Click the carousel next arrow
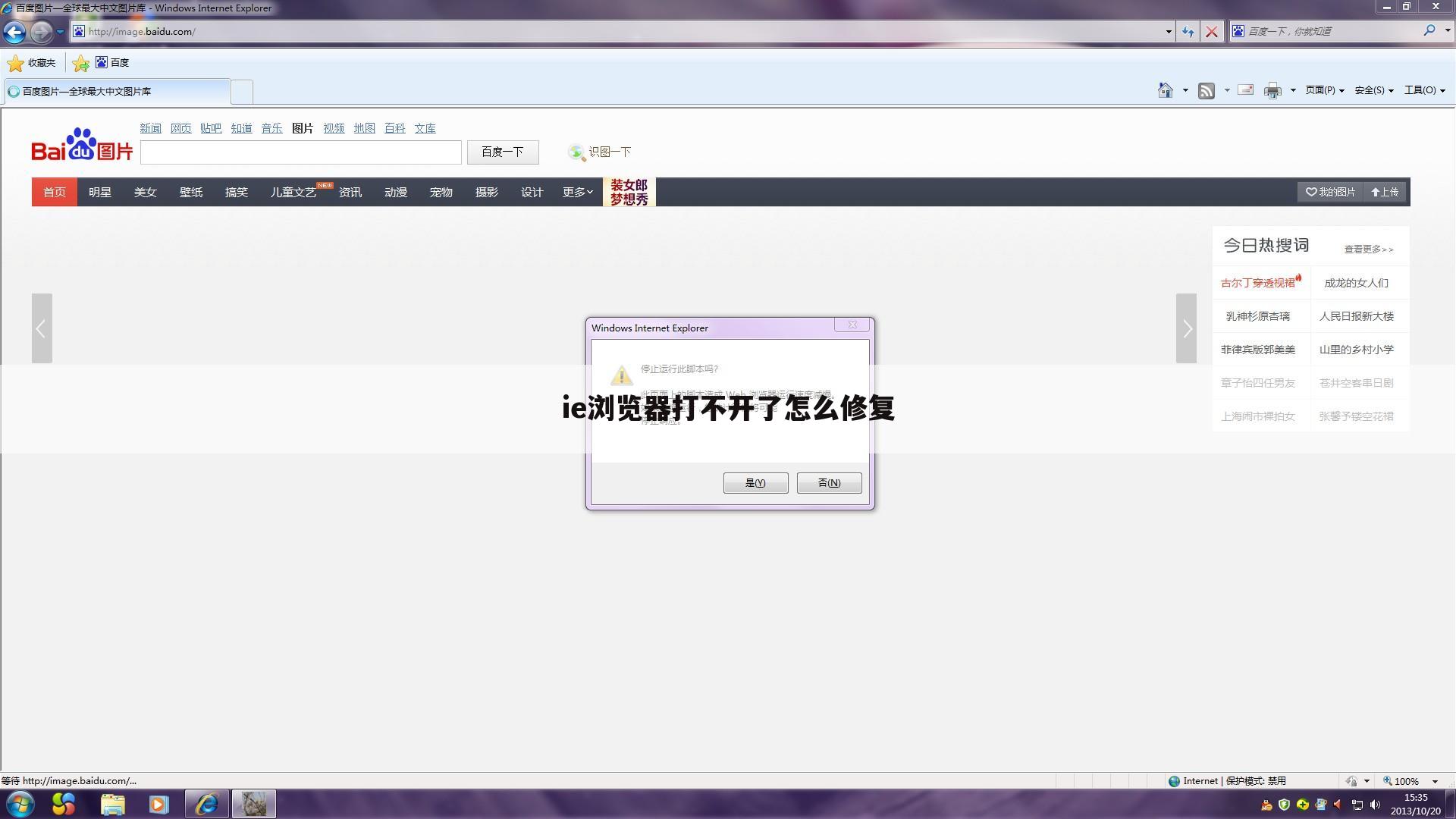Image resolution: width=1456 pixels, height=819 pixels. coord(1187,328)
